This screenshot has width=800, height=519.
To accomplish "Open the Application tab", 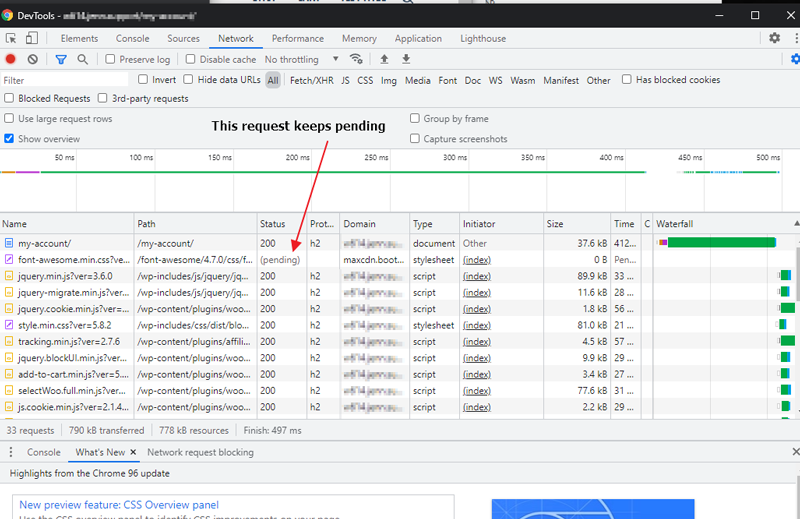I will pyautogui.click(x=418, y=38).
